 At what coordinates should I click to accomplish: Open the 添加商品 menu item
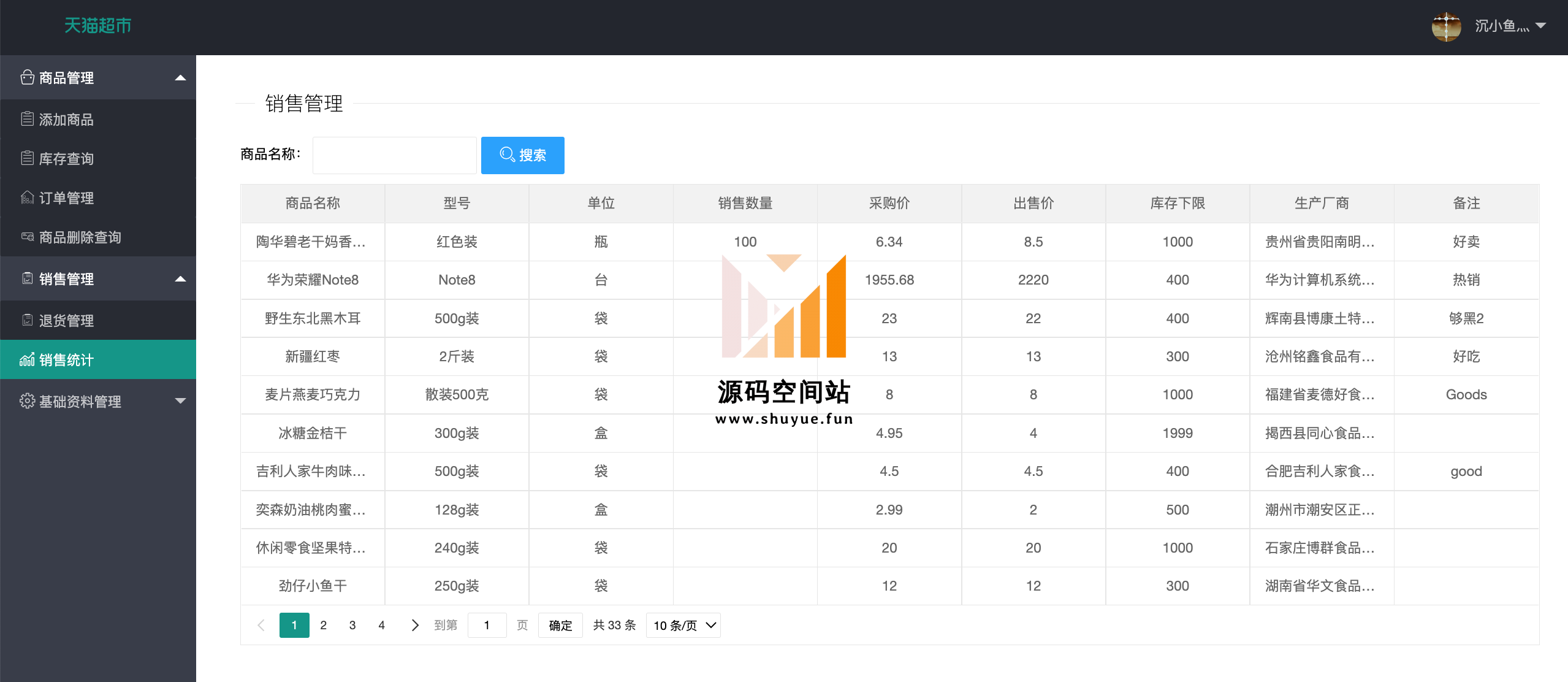click(98, 119)
